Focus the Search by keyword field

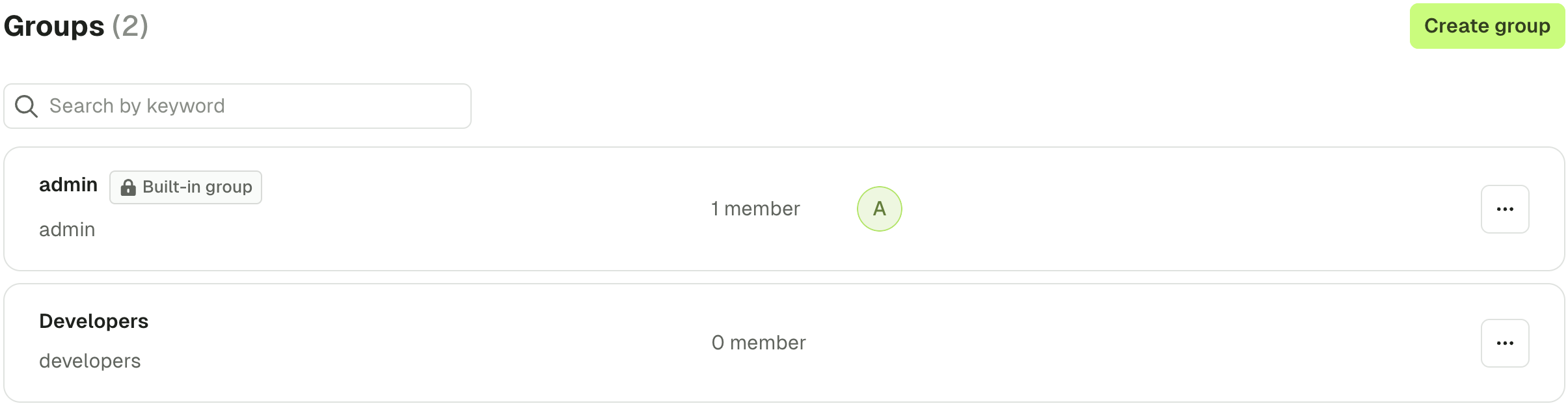pyautogui.click(x=237, y=106)
